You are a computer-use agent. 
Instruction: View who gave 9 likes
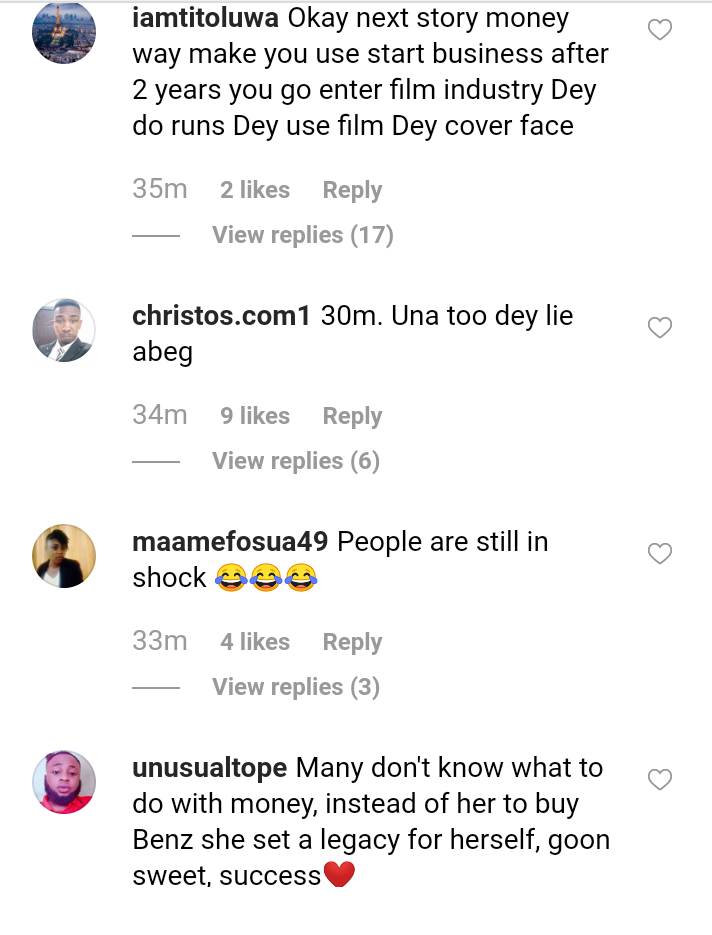pyautogui.click(x=255, y=416)
